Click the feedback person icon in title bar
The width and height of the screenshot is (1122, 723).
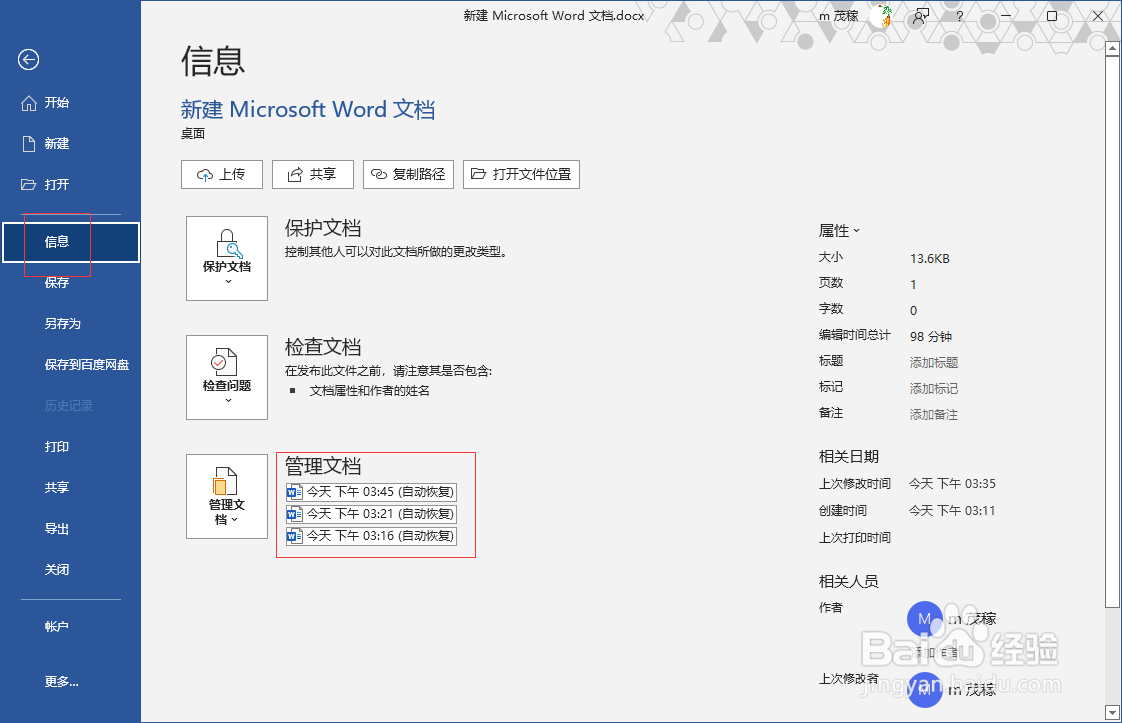tap(921, 16)
